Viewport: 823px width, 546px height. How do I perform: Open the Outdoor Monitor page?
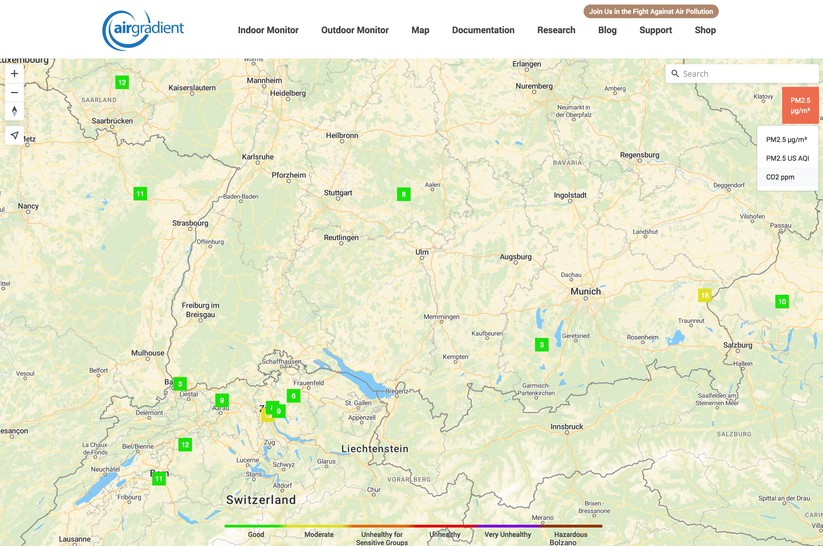[x=355, y=30]
